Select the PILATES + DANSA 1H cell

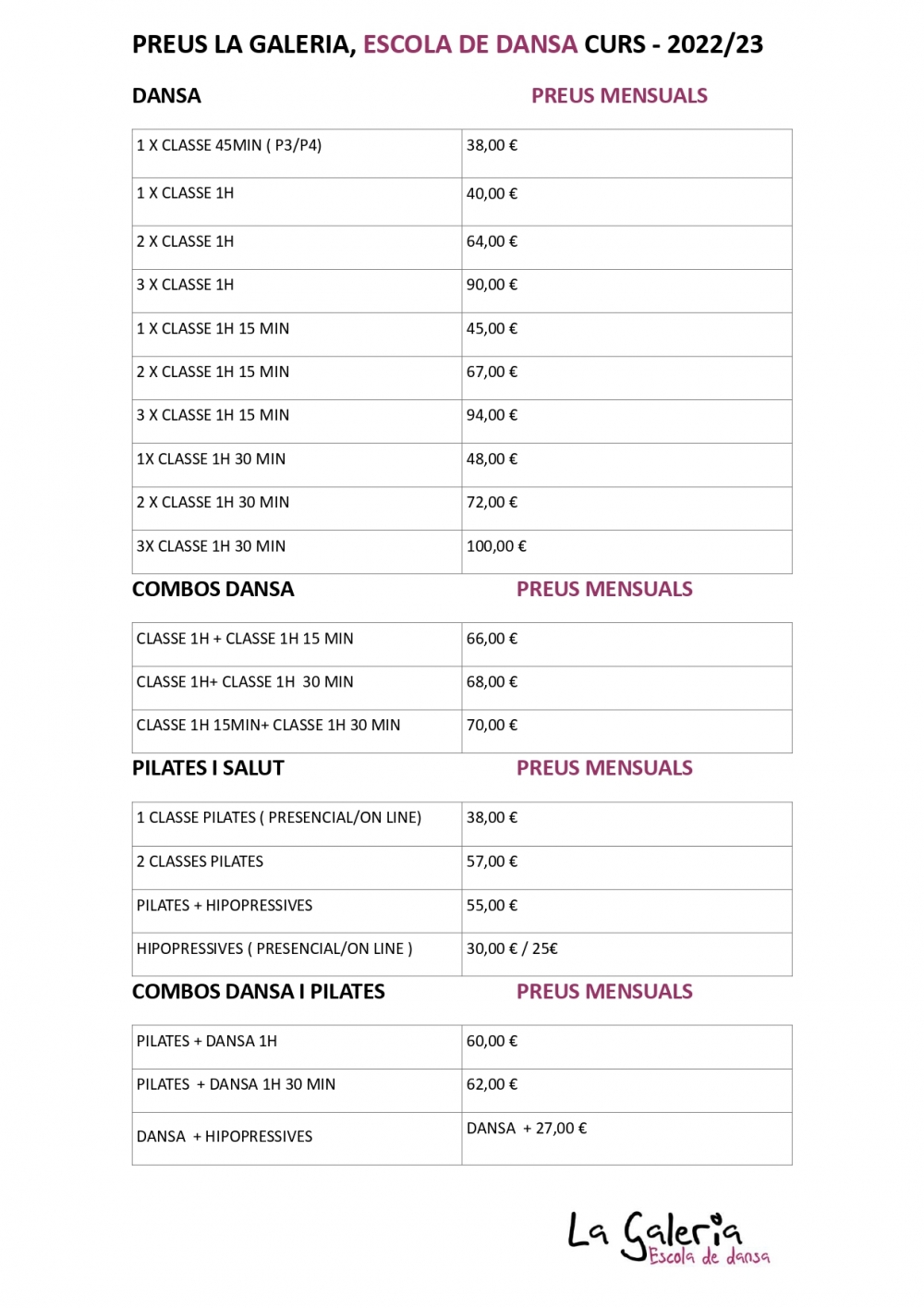click(207, 1041)
